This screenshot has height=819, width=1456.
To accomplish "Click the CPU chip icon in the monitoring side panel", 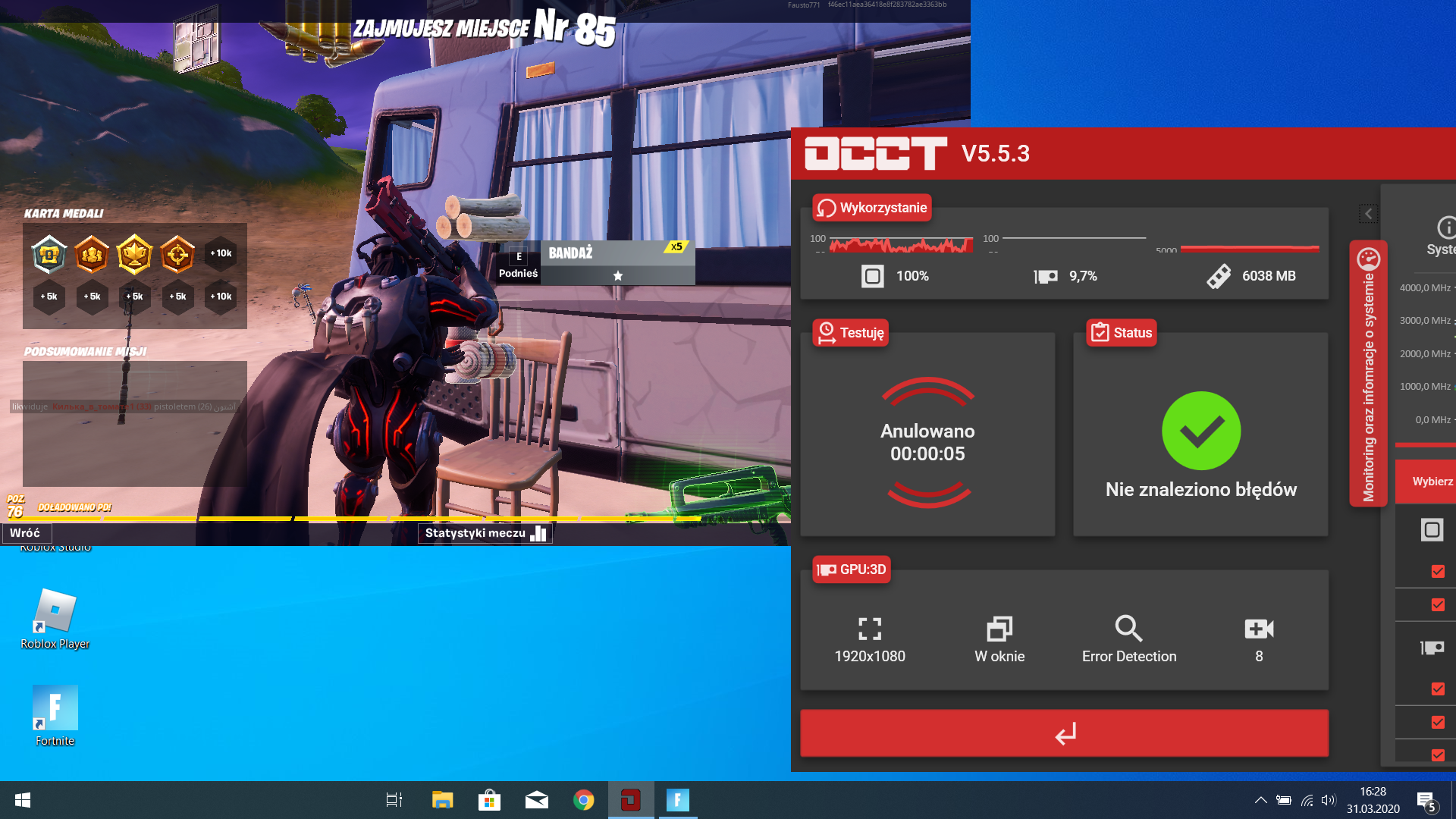I will [x=1432, y=530].
